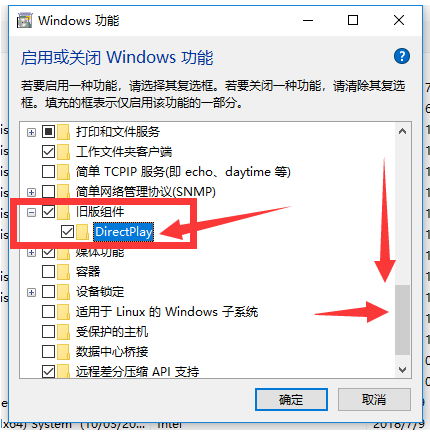This screenshot has height=435, width=430.
Task: Check the 简单 TCPIP 服务 checkbox
Action: (x=49, y=172)
